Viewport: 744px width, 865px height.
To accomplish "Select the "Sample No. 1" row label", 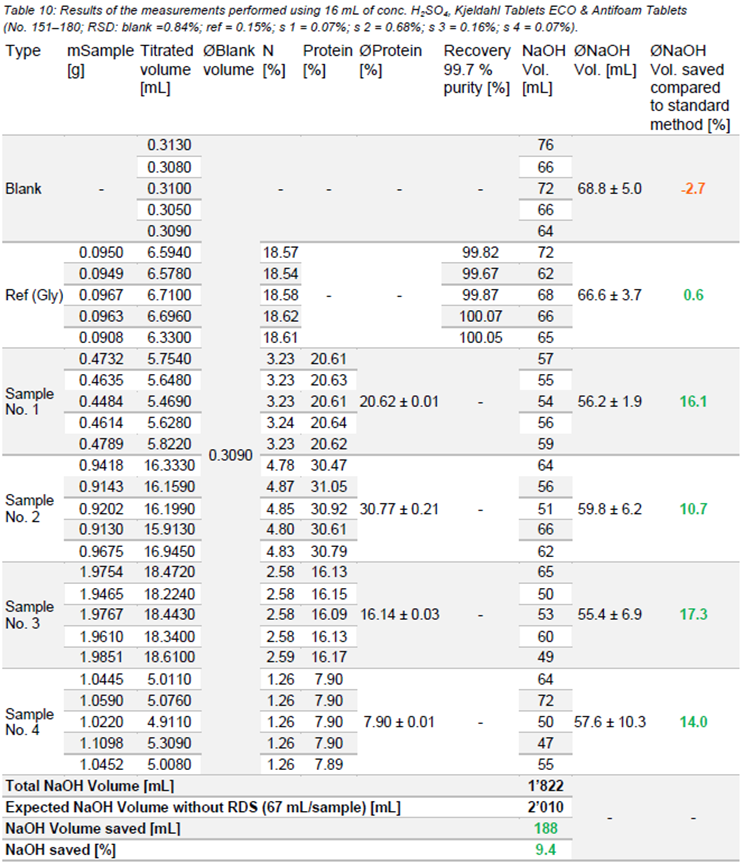I will (30, 401).
